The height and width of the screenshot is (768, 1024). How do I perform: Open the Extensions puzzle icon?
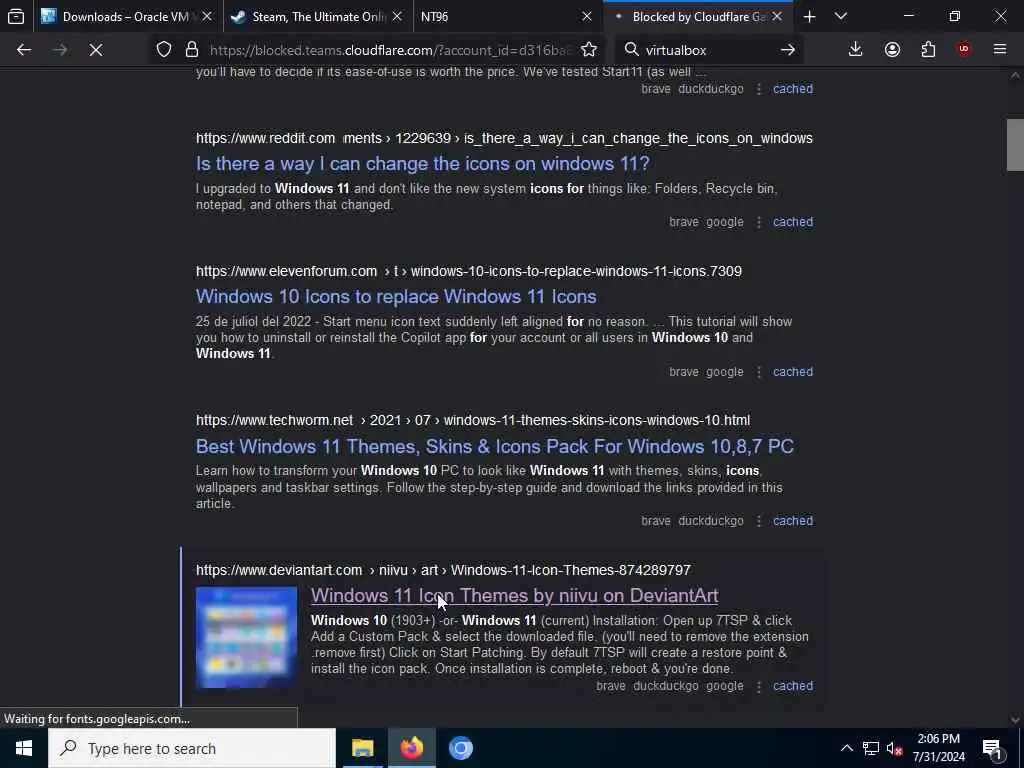click(928, 50)
